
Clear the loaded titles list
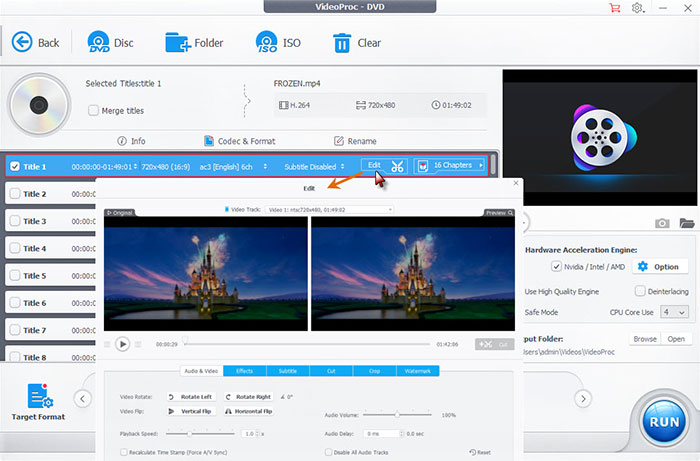click(x=356, y=42)
